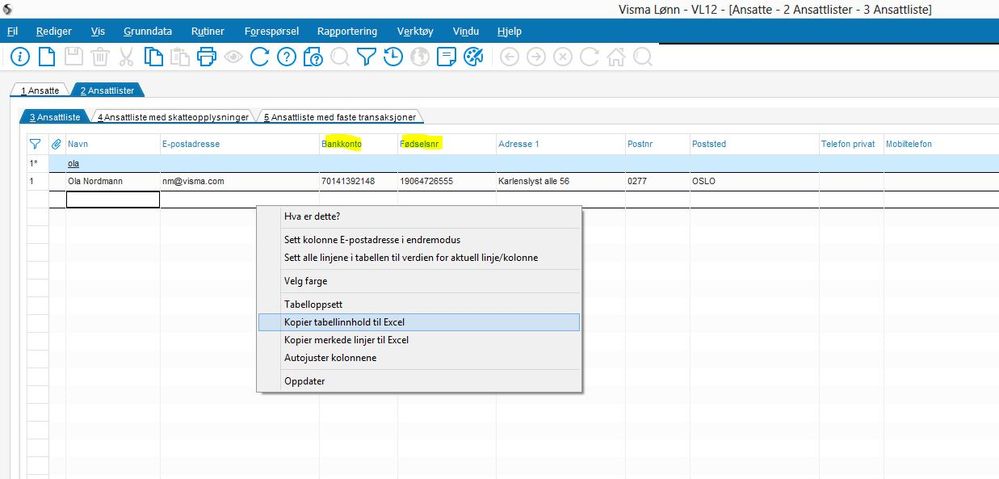Open the Verktøy menu
Image resolution: width=999 pixels, height=479 pixels.
pyautogui.click(x=415, y=31)
